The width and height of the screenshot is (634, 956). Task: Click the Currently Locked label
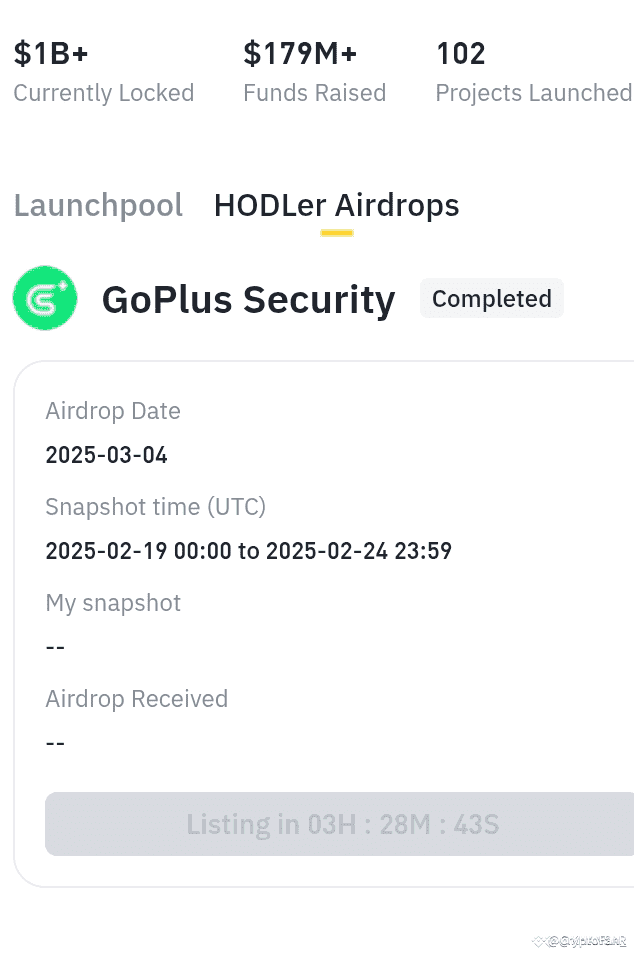pos(104,92)
